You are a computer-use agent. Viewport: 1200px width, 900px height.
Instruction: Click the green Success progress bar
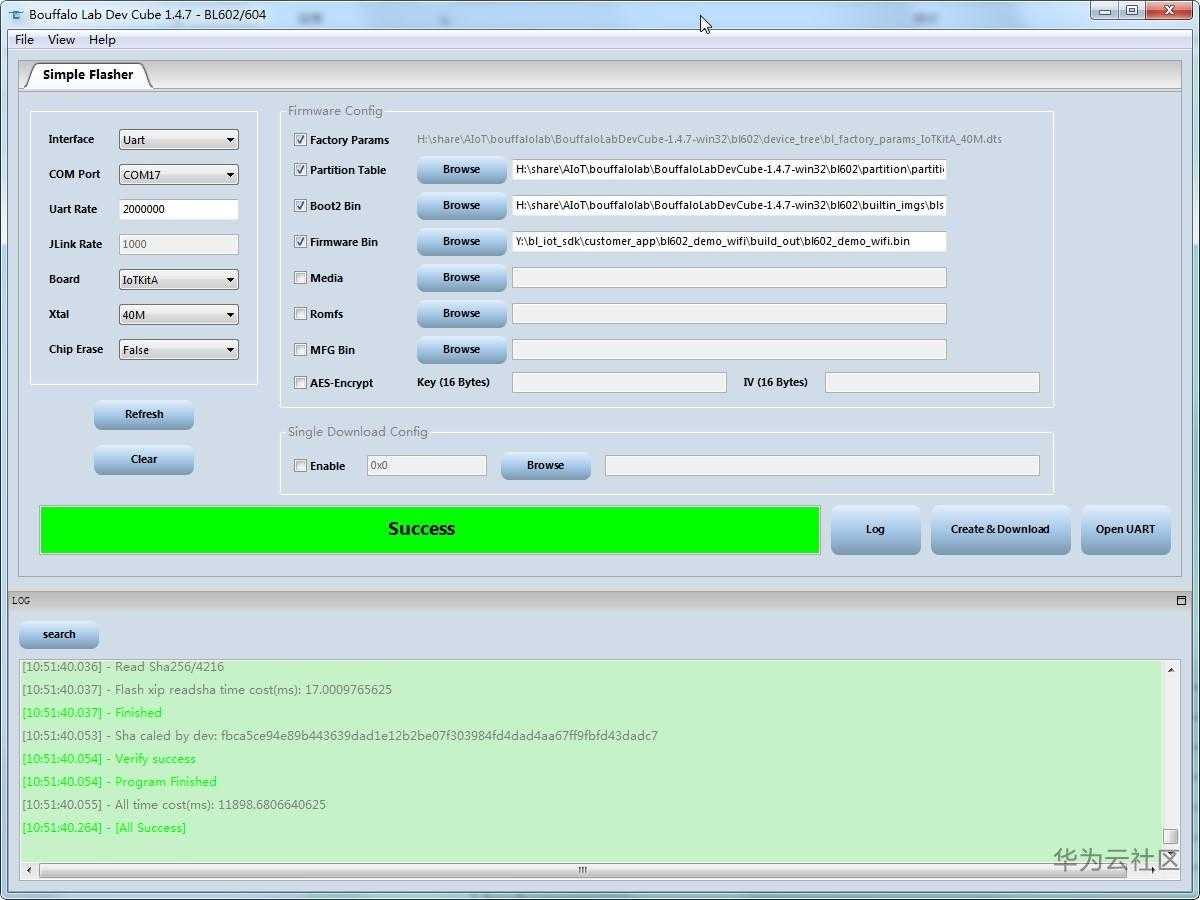tap(429, 529)
